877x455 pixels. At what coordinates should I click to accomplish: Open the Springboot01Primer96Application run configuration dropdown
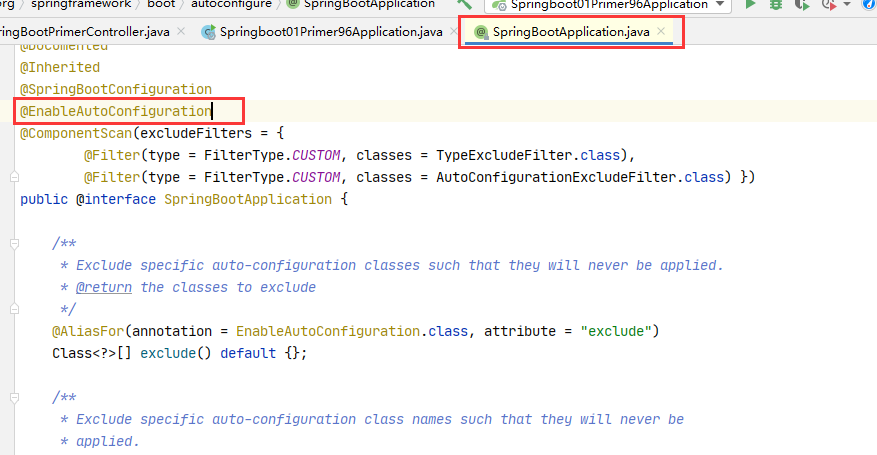click(x=607, y=5)
